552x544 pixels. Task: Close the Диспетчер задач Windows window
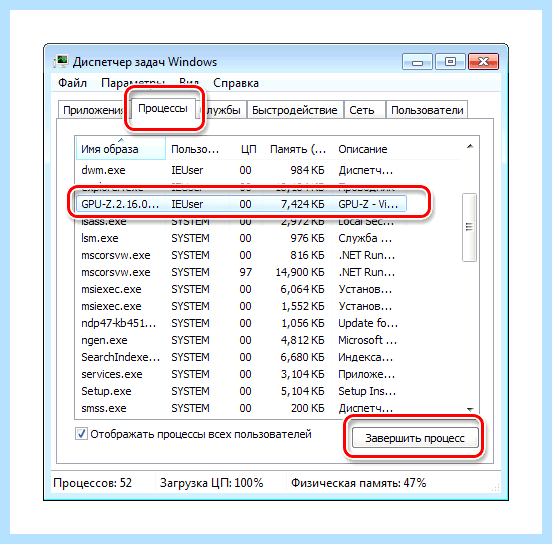[x=483, y=62]
